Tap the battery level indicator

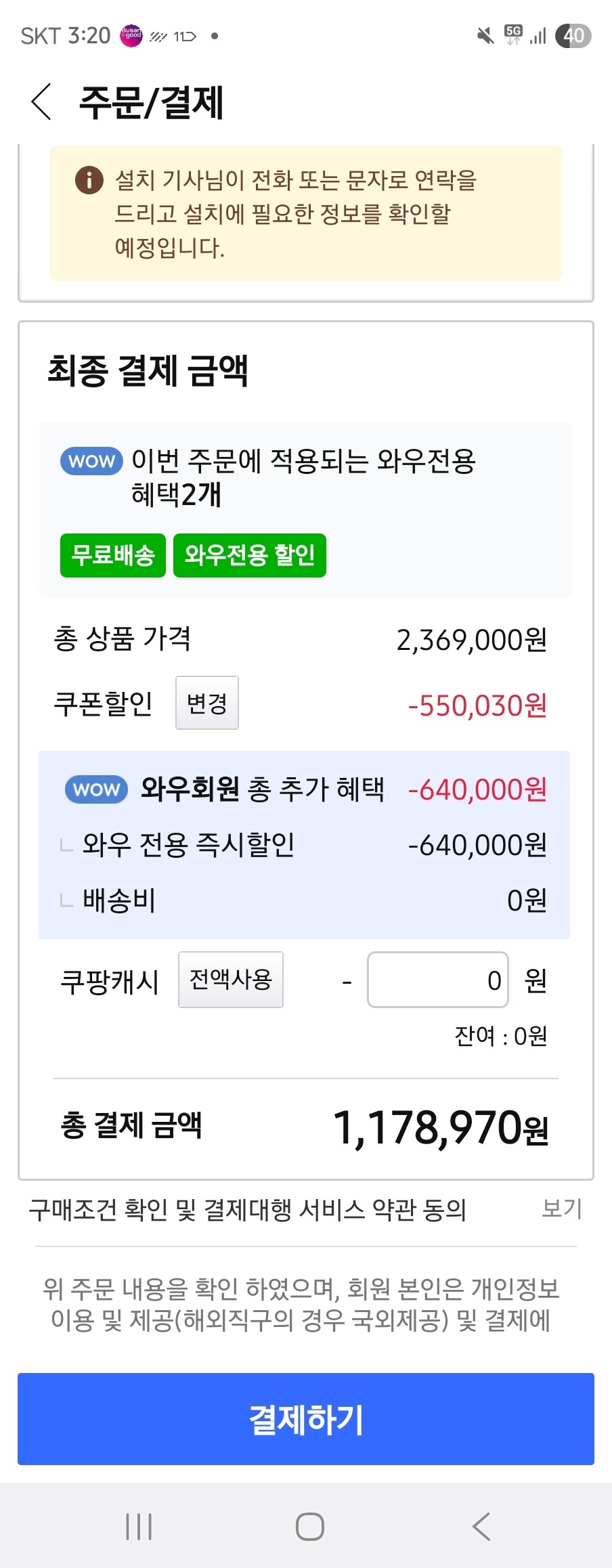tap(573, 36)
